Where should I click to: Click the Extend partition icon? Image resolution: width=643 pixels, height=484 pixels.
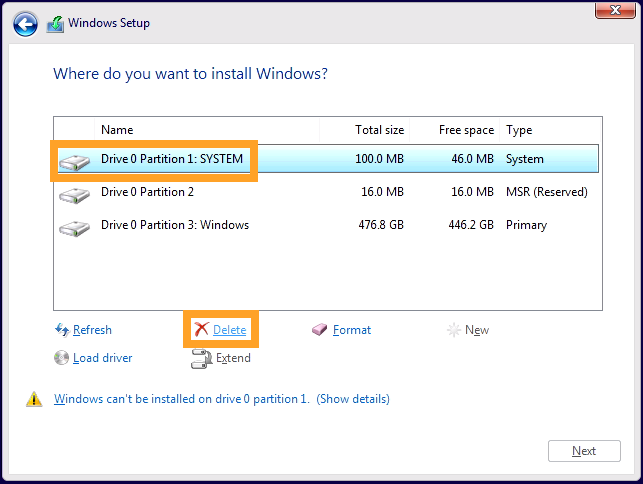[x=201, y=358]
